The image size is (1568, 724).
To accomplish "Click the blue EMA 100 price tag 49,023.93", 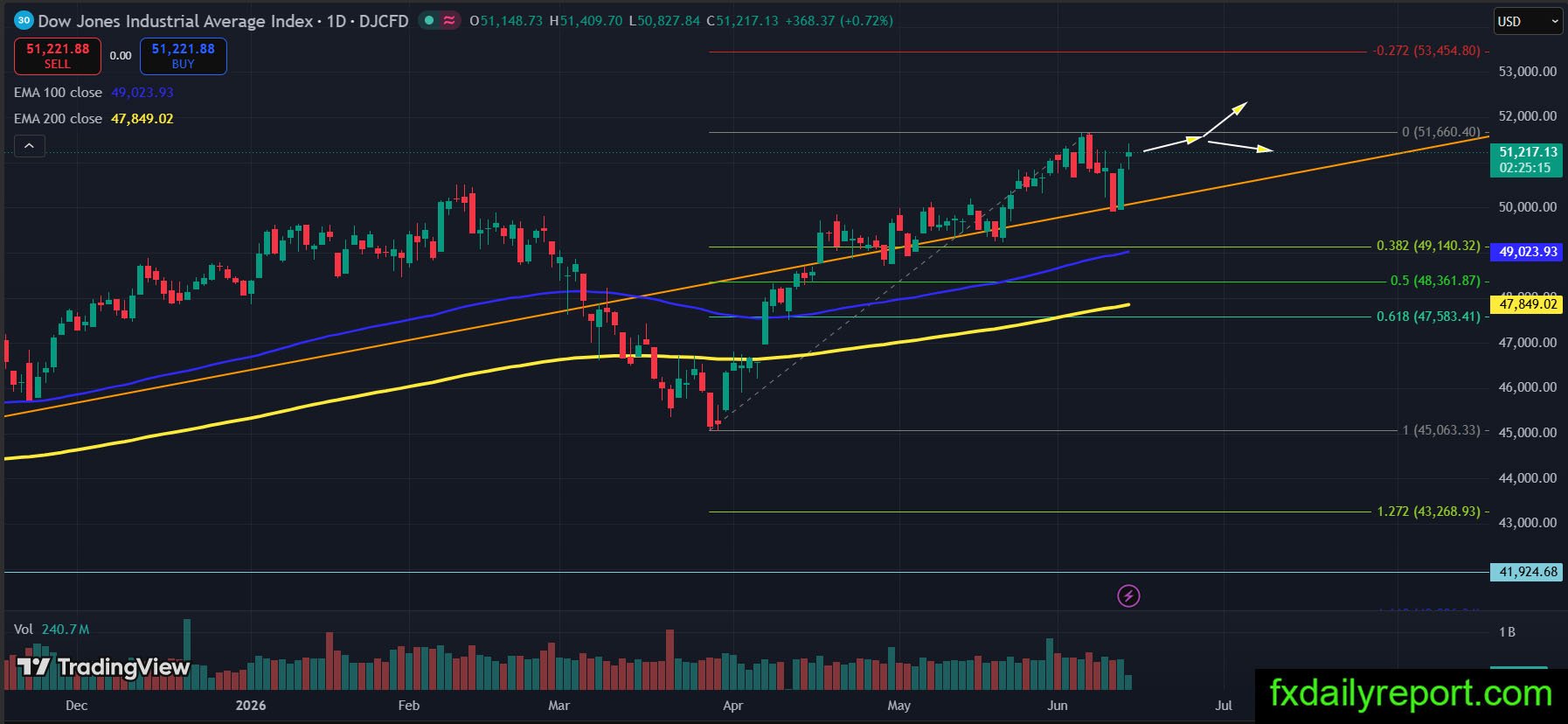I will [1527, 252].
